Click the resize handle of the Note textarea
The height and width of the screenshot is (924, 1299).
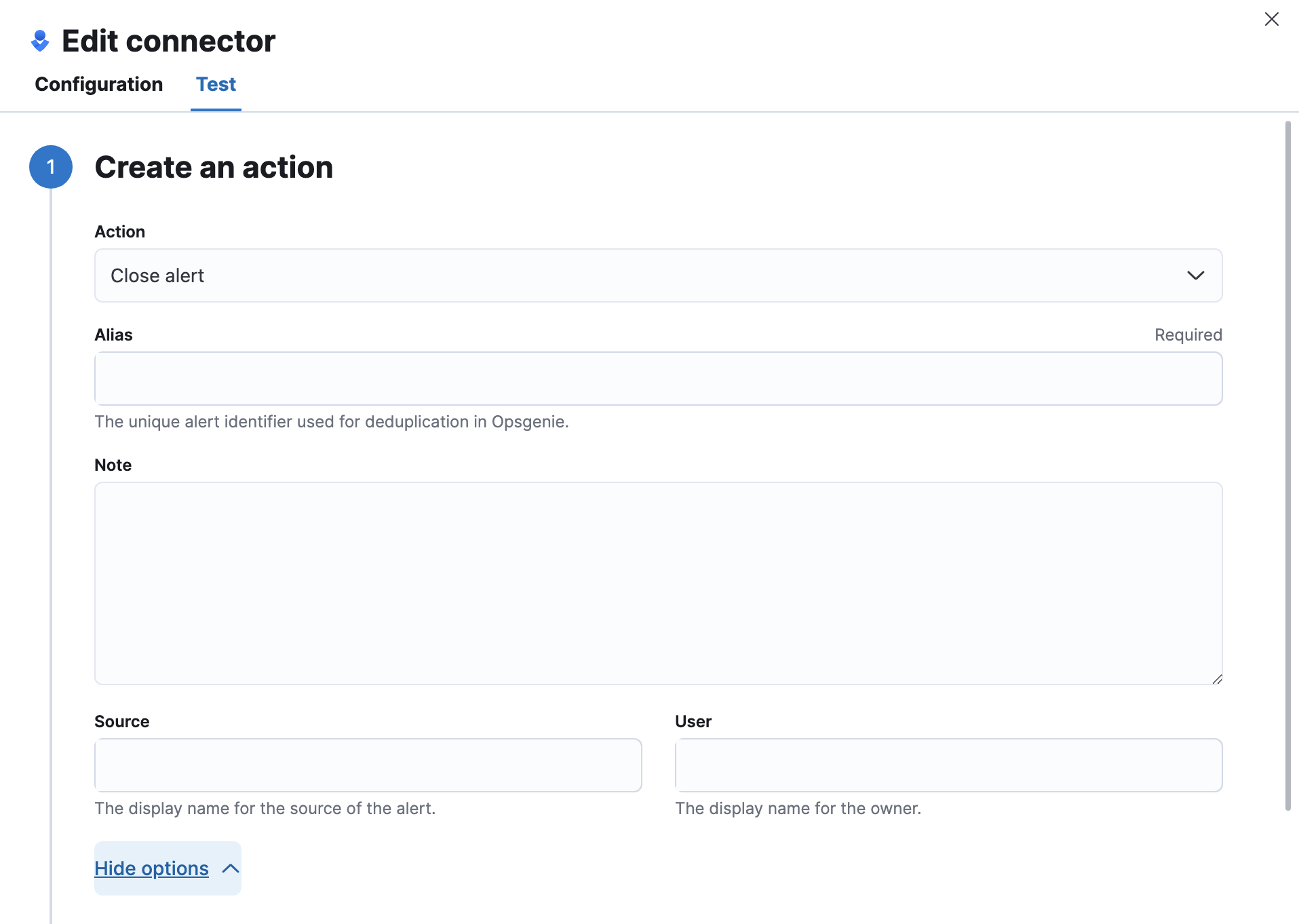[x=1216, y=679]
